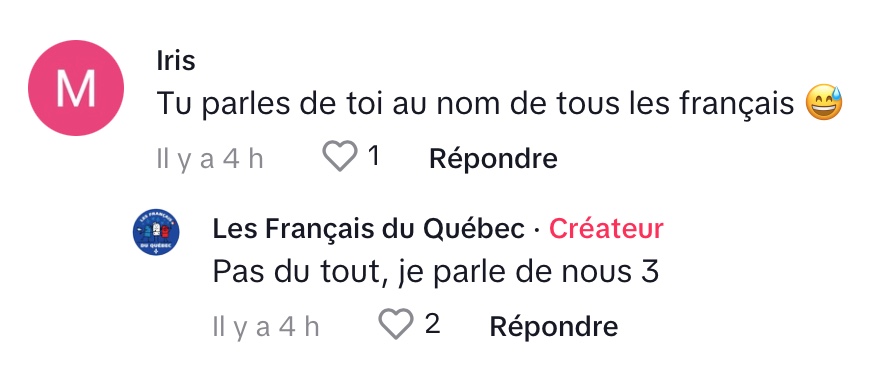Screen dimensions: 878x372
Task: Click Répondre under the creator's reply
Action: [x=554, y=326]
